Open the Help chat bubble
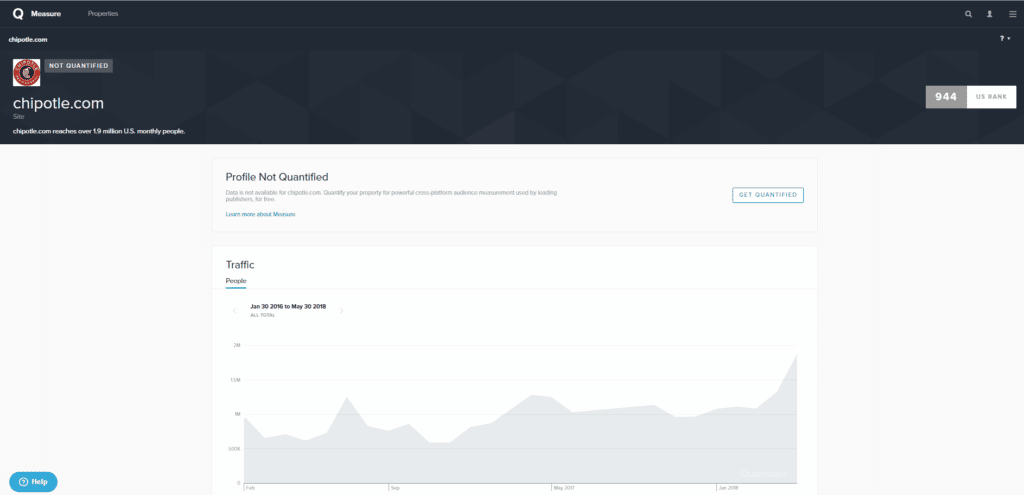 (x=33, y=481)
